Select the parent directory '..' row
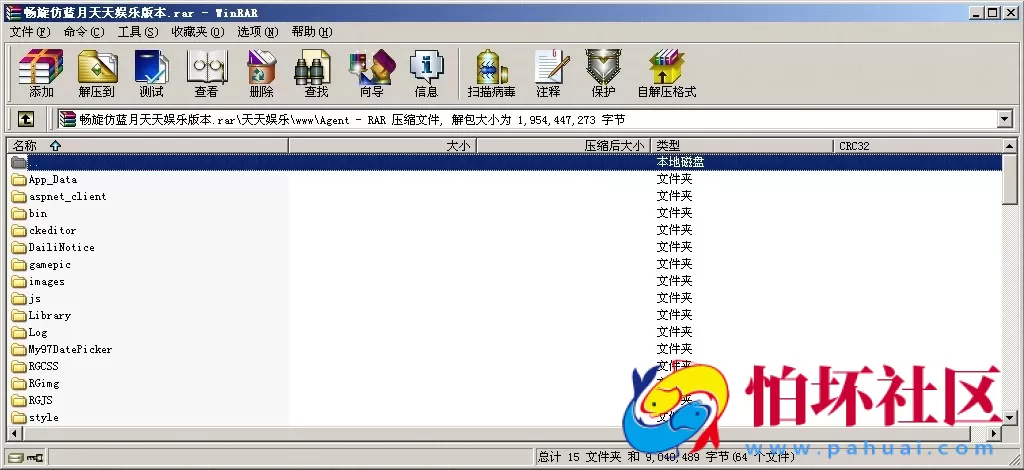This screenshot has width=1024, height=470. (505, 162)
